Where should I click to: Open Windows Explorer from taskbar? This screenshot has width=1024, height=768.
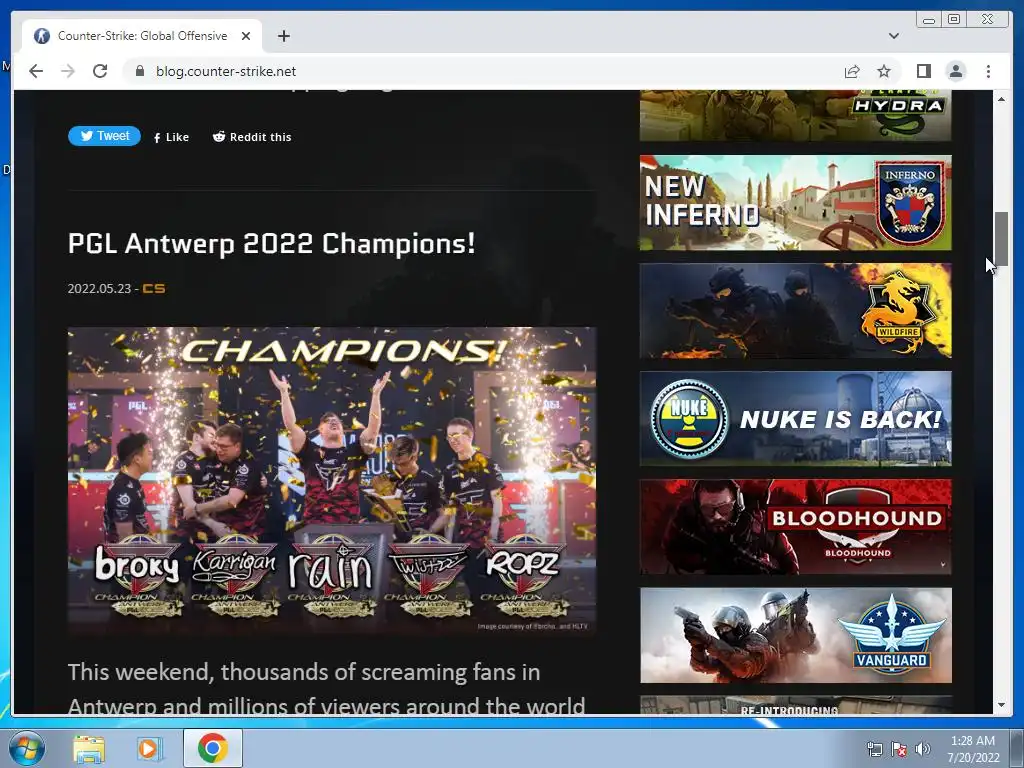89,748
